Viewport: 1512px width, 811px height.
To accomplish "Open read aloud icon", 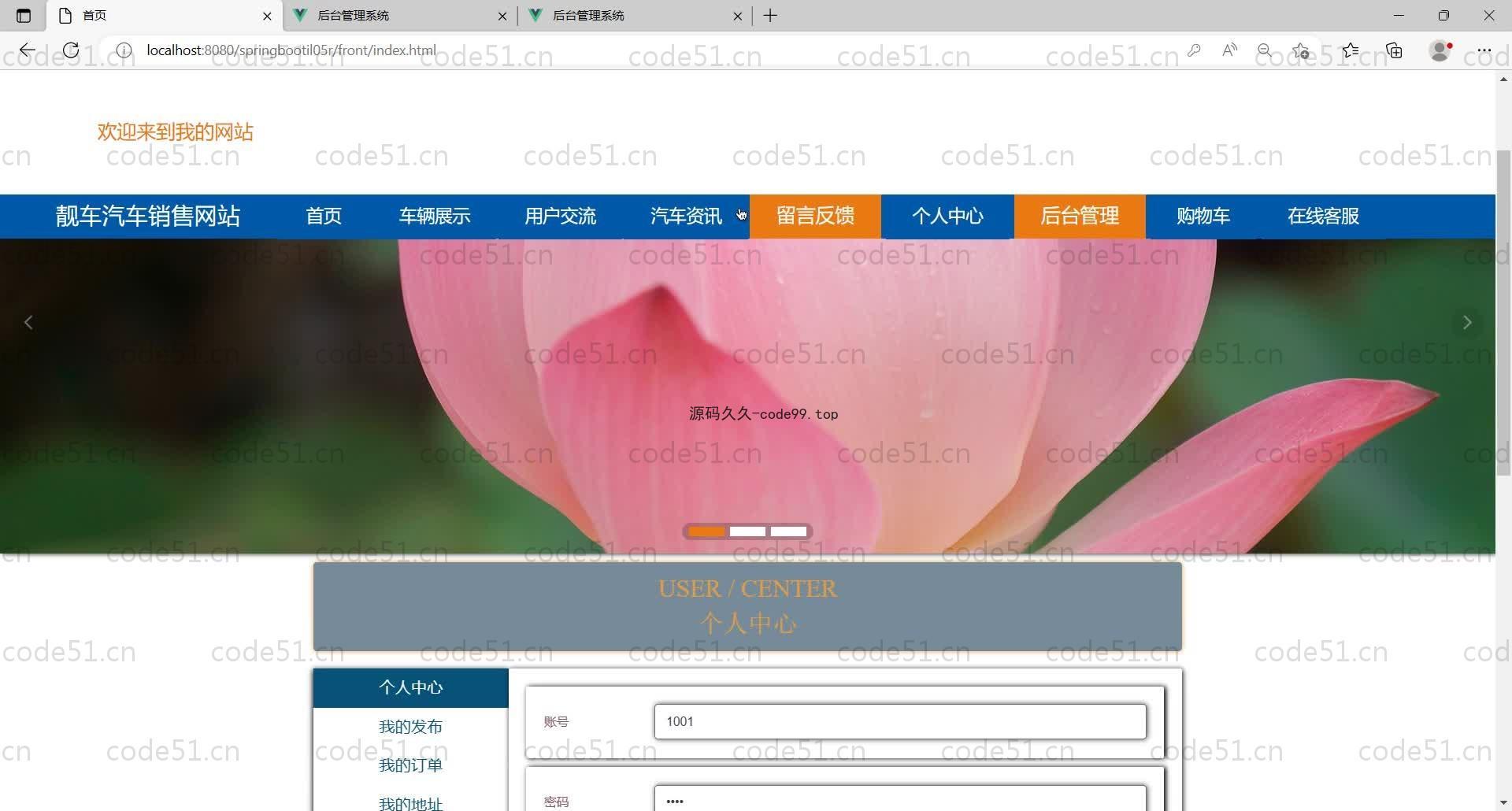I will pos(1229,50).
